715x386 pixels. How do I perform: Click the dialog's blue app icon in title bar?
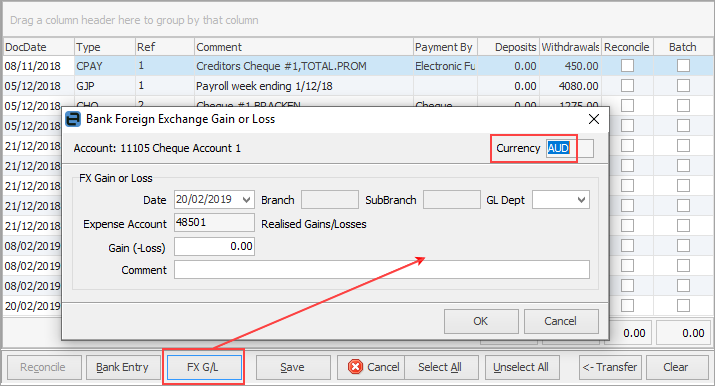[x=73, y=119]
